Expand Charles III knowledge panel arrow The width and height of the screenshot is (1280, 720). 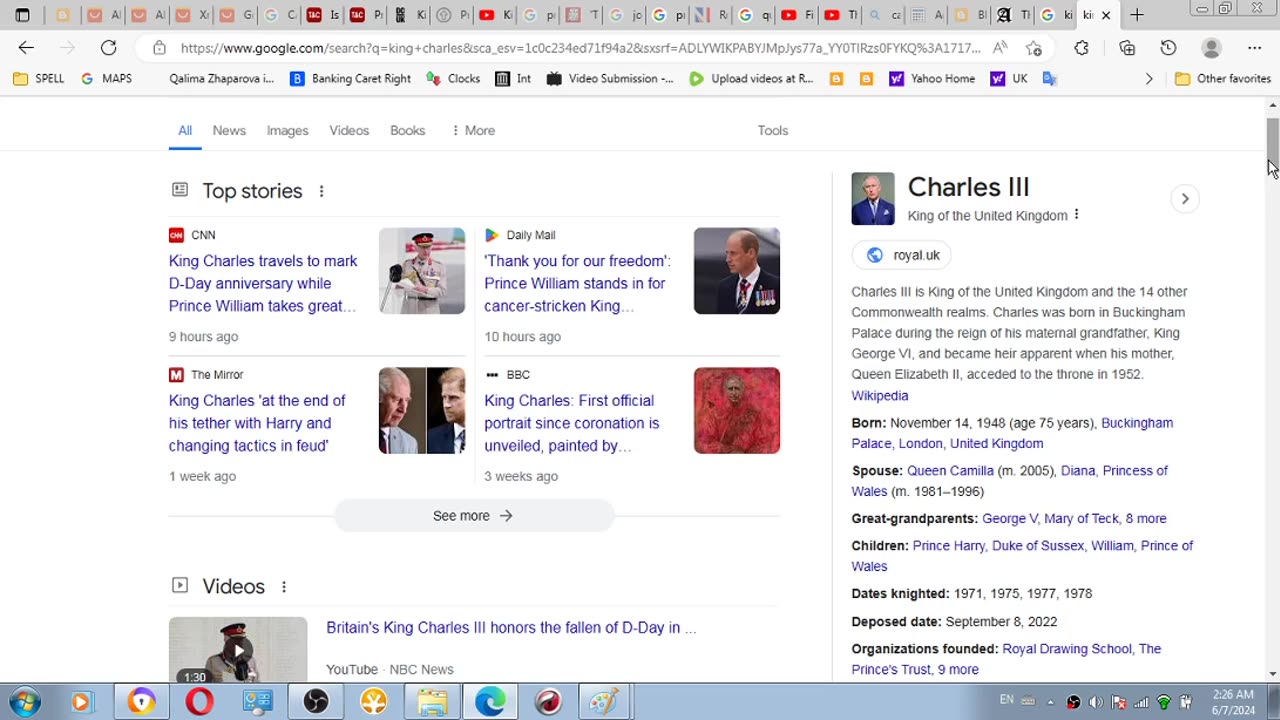click(x=1185, y=198)
